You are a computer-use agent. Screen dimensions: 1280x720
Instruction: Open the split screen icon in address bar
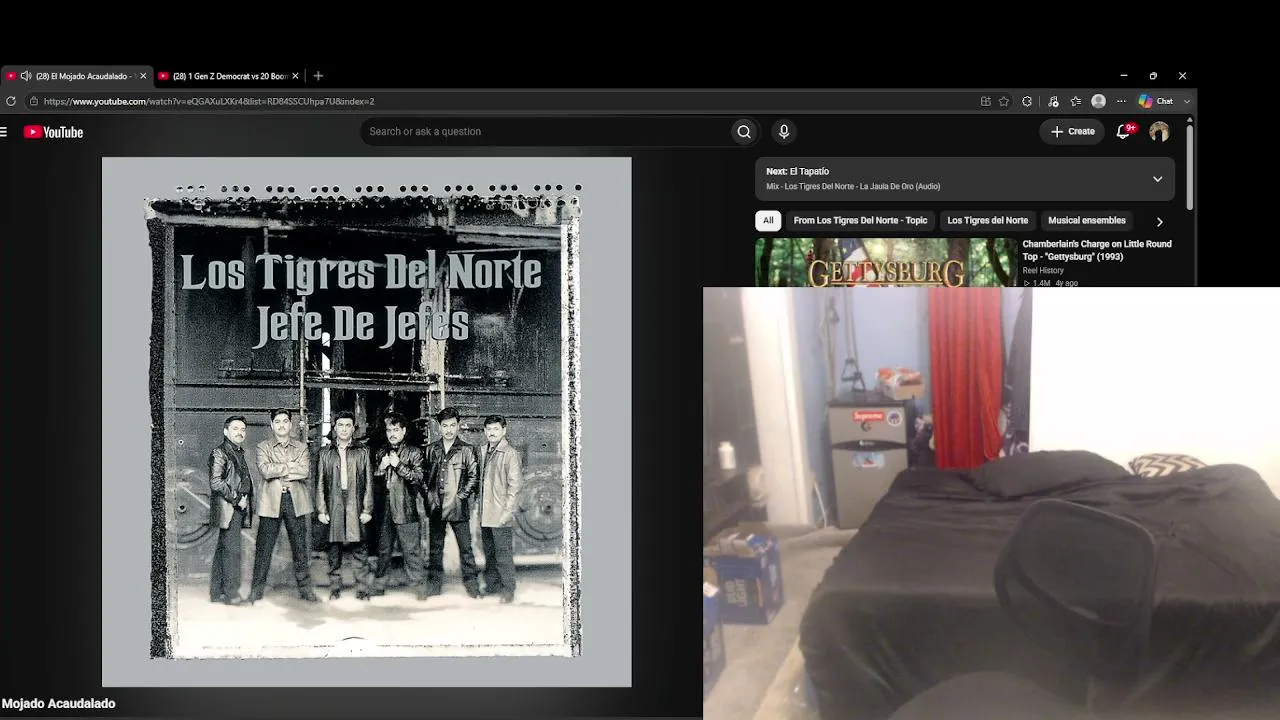tap(985, 101)
